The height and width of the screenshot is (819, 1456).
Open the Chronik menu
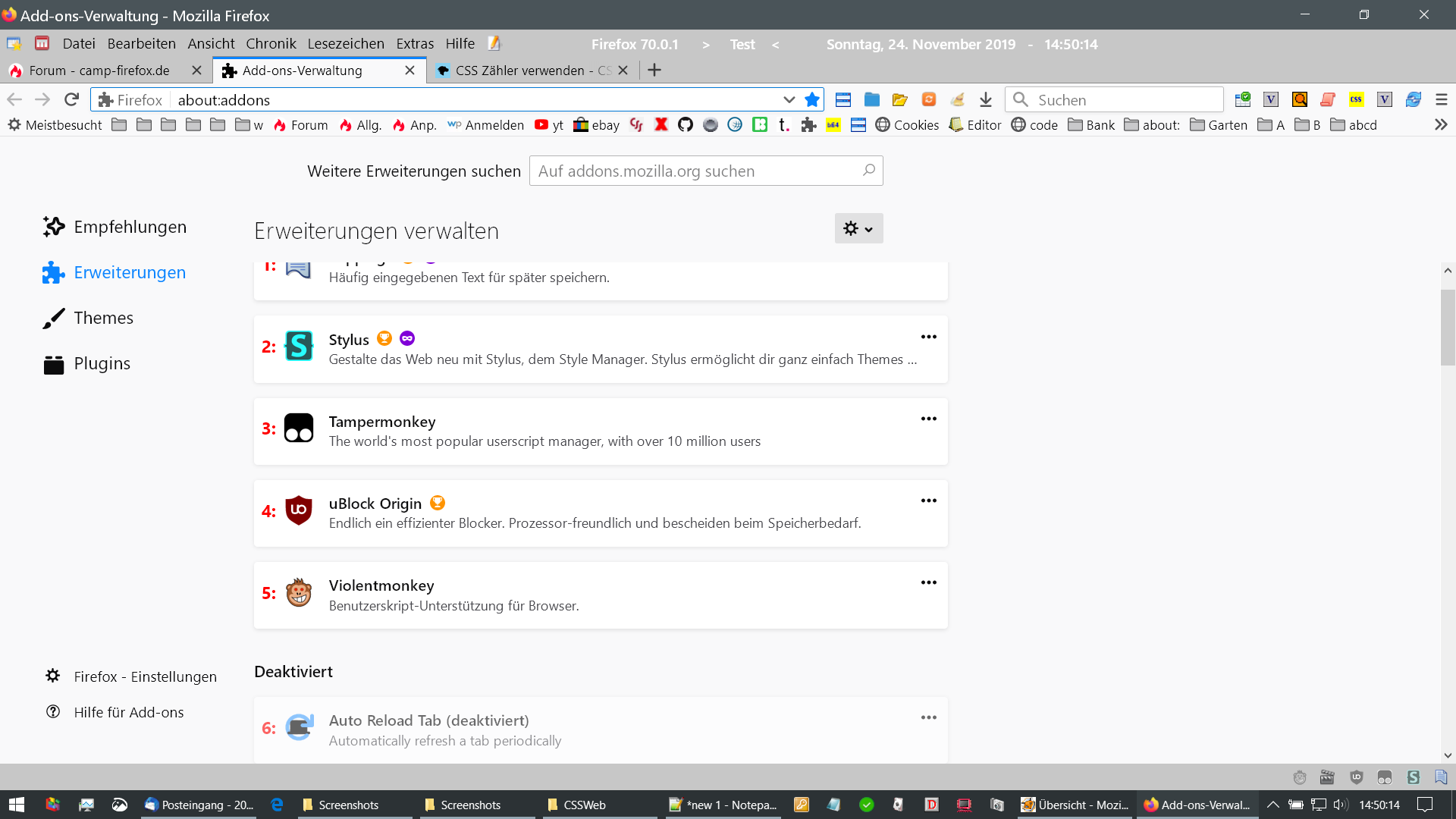click(x=271, y=43)
